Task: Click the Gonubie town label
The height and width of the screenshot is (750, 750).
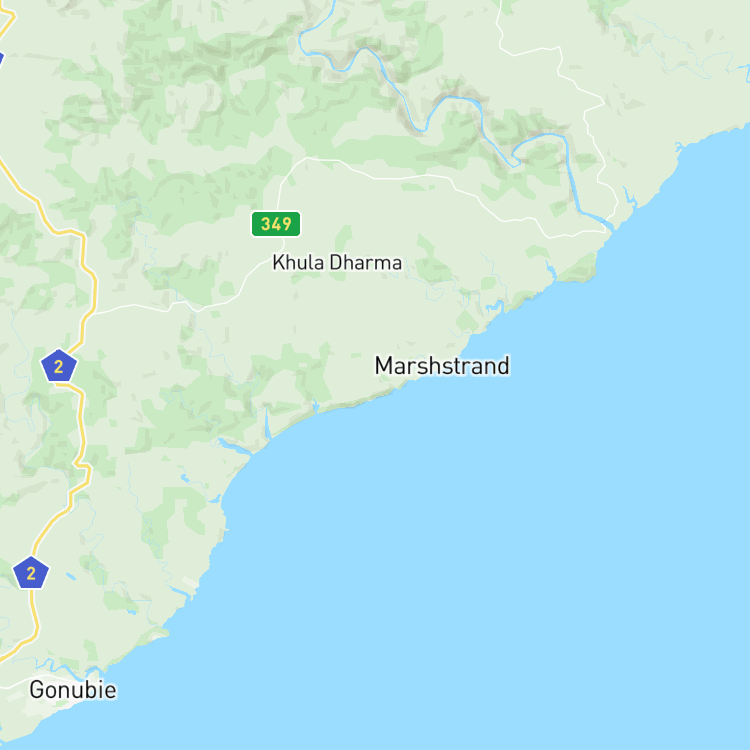Action: point(73,690)
